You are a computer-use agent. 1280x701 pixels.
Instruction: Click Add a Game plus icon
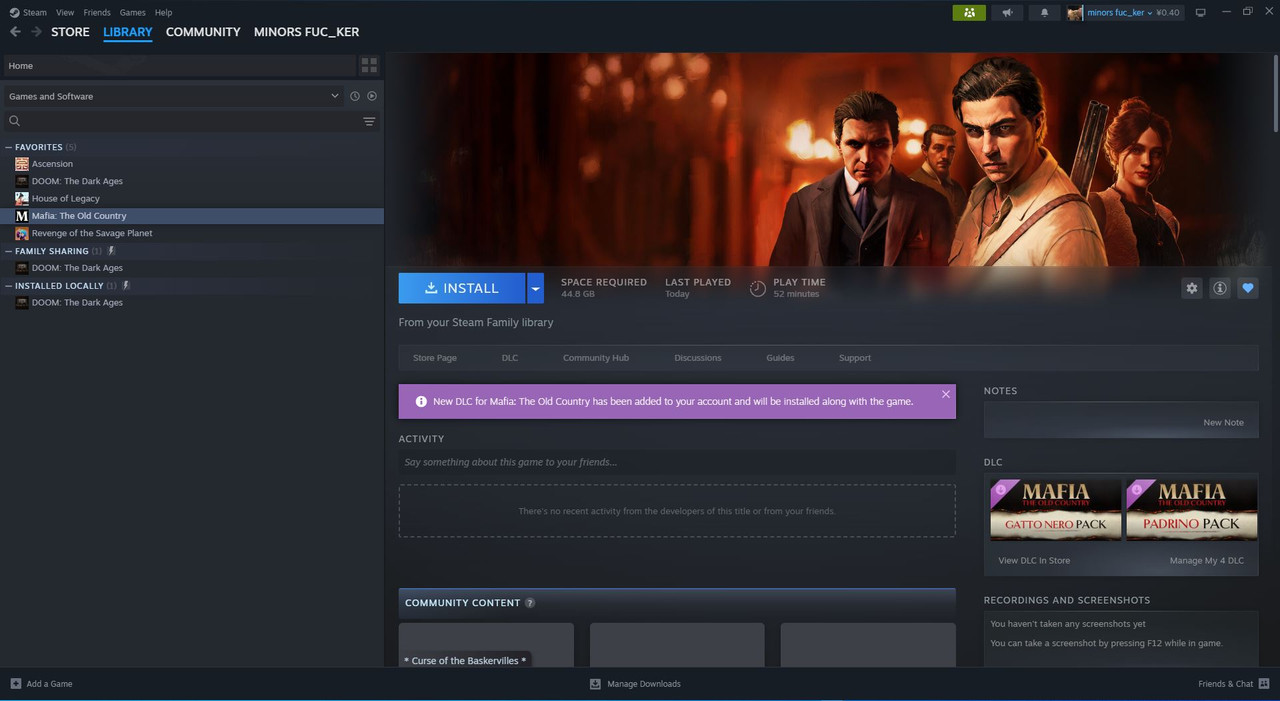click(x=15, y=684)
